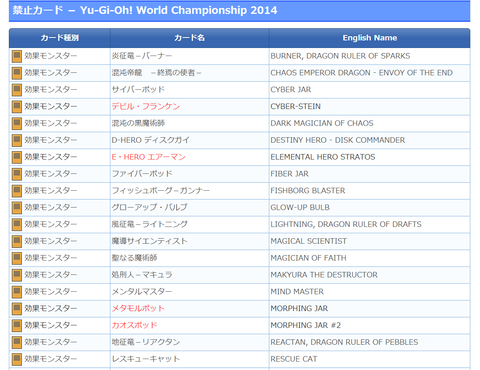Select the 聖なる魔術師 card name

point(134,258)
